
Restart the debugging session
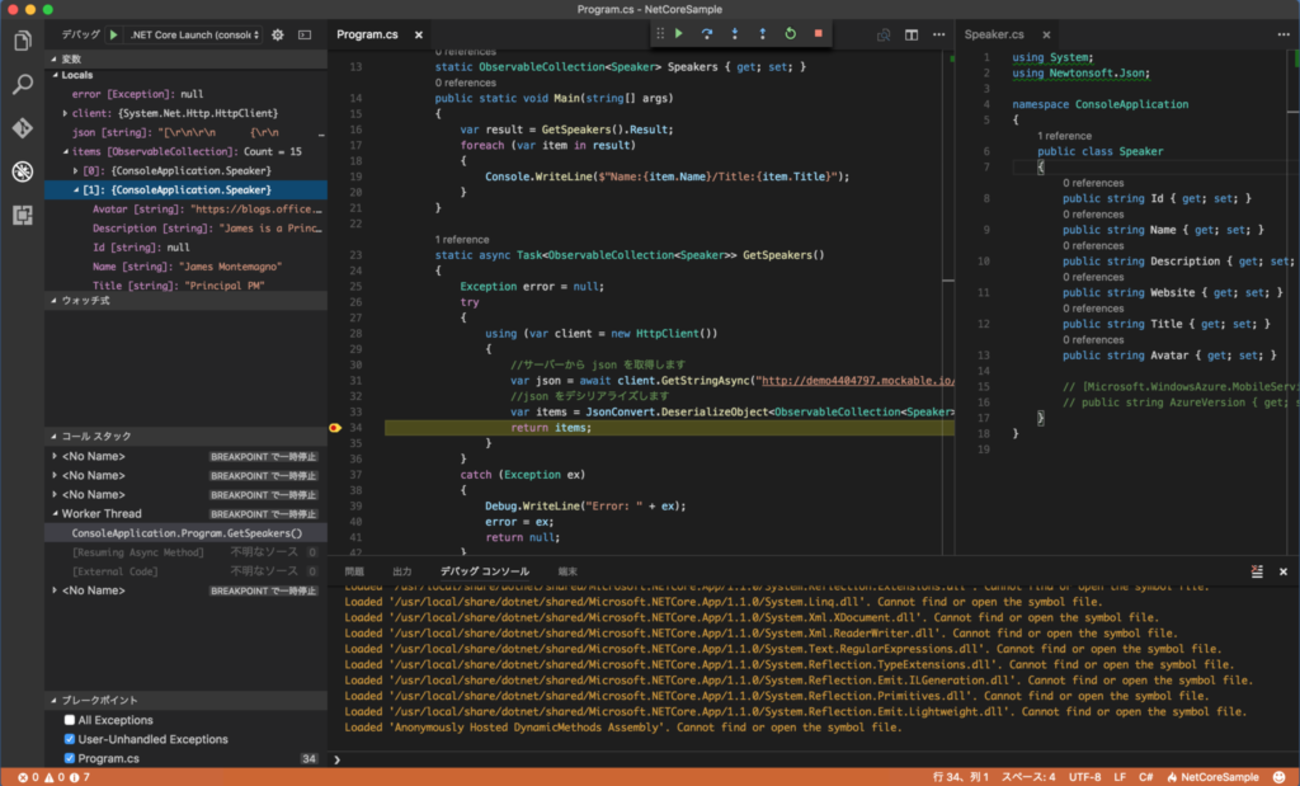click(x=790, y=34)
